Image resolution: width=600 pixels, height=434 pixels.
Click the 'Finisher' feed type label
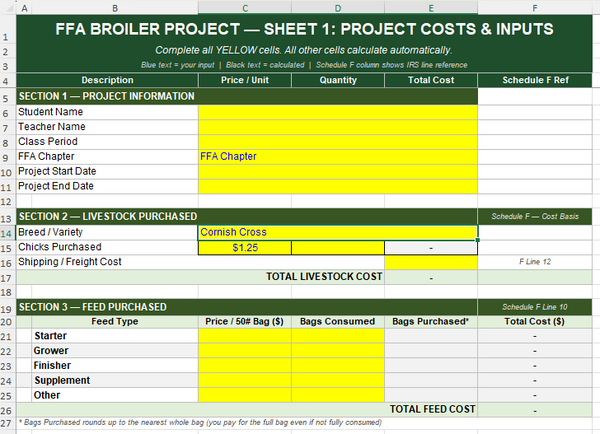52,365
